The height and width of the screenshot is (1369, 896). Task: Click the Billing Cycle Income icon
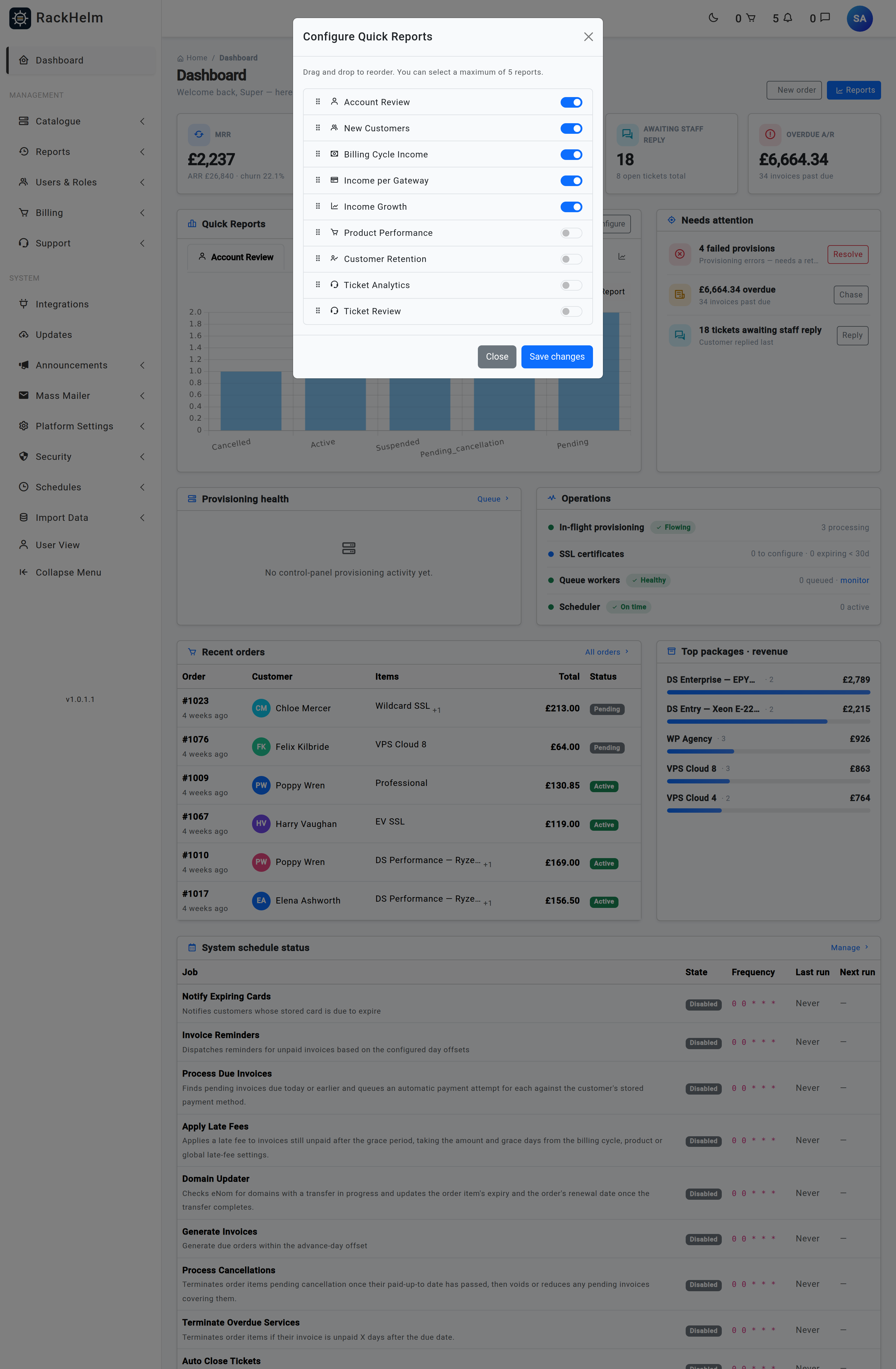tap(334, 154)
